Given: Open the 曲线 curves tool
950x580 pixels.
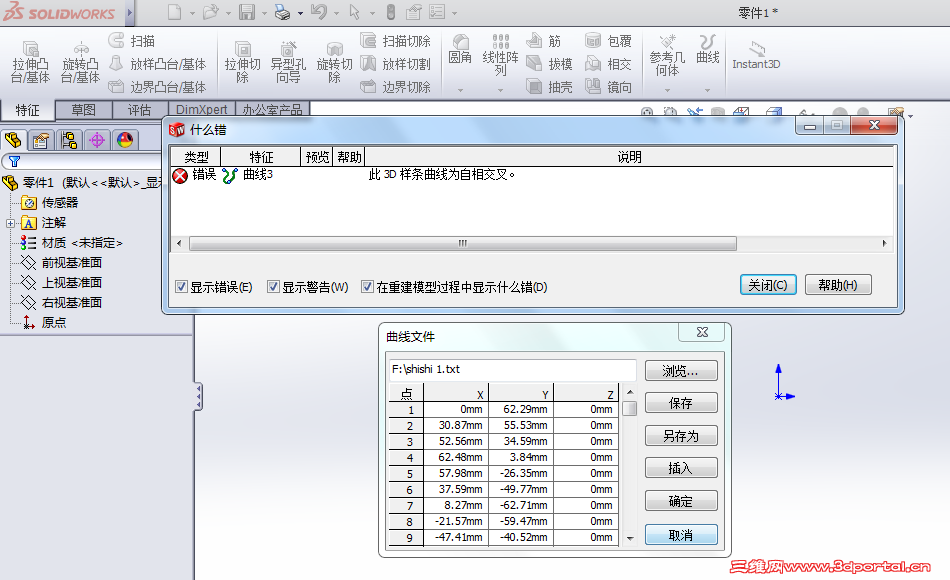Looking at the screenshot, I should click(708, 49).
